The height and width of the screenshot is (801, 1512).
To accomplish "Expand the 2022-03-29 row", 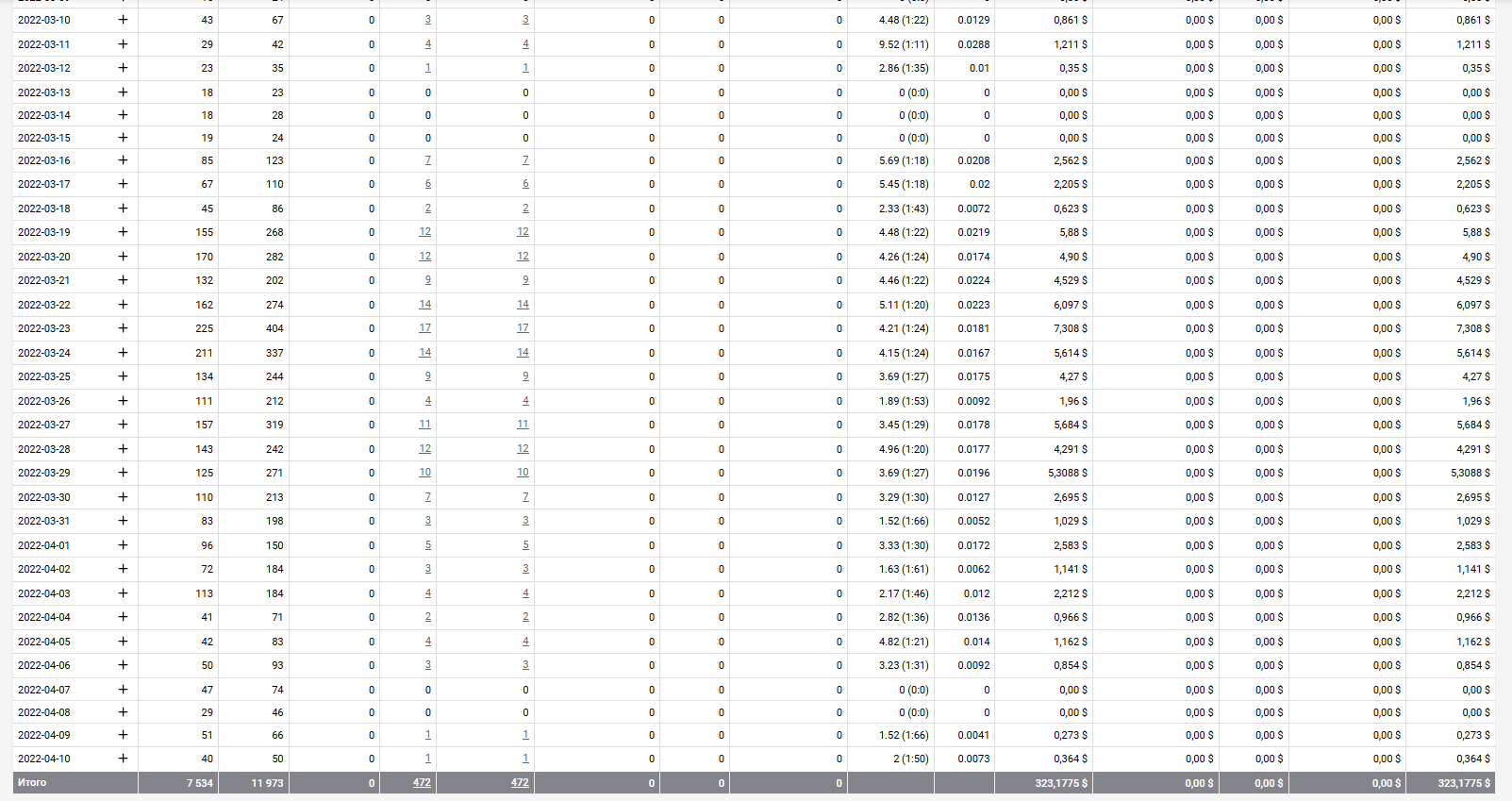I will [123, 473].
